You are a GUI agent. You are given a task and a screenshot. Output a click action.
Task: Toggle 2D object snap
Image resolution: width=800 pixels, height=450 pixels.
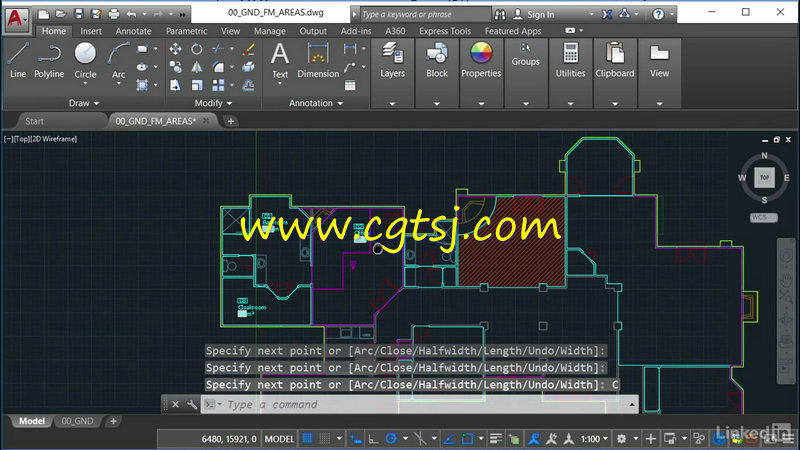(467, 439)
